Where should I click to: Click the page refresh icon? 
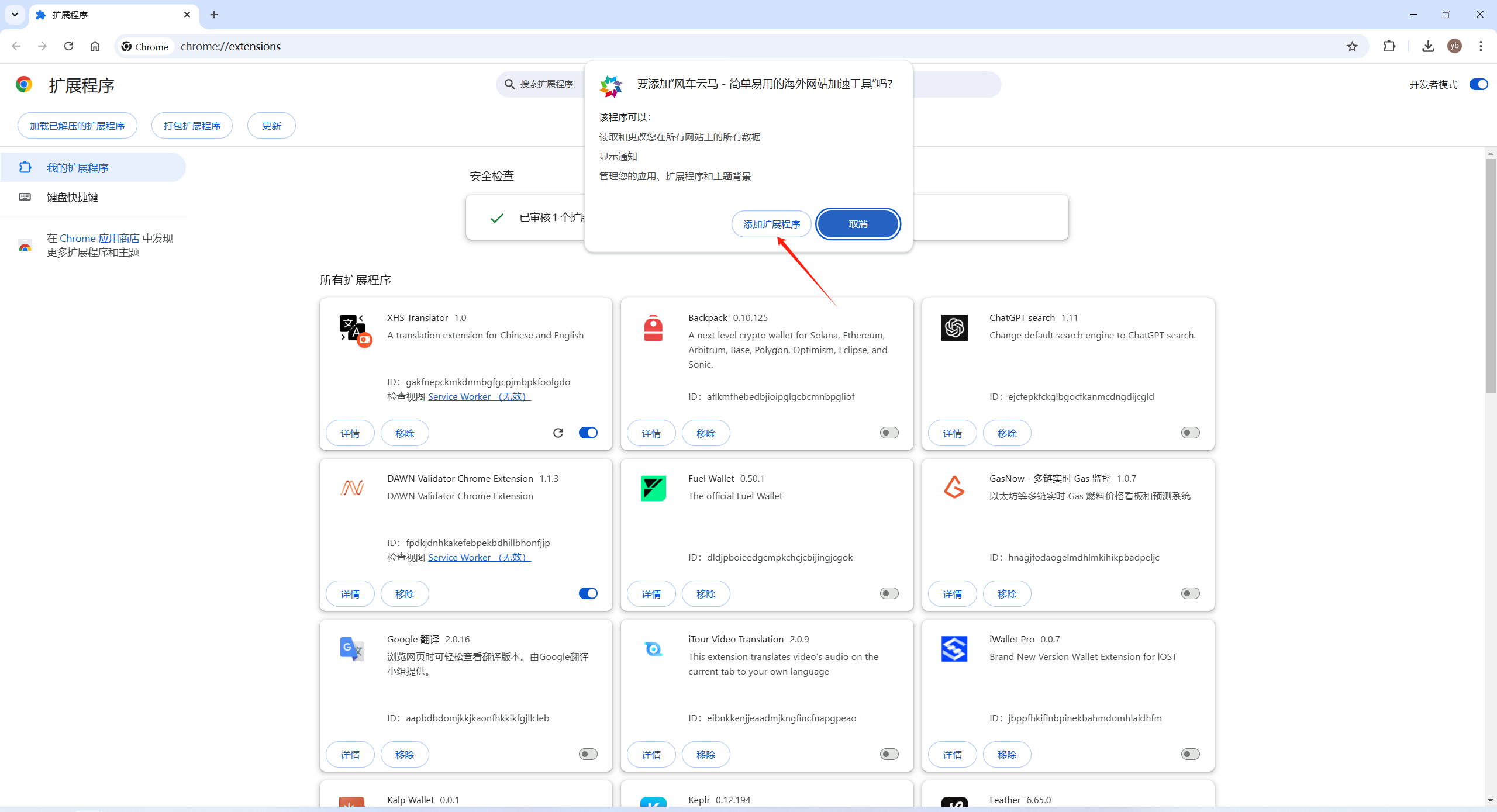pyautogui.click(x=68, y=46)
